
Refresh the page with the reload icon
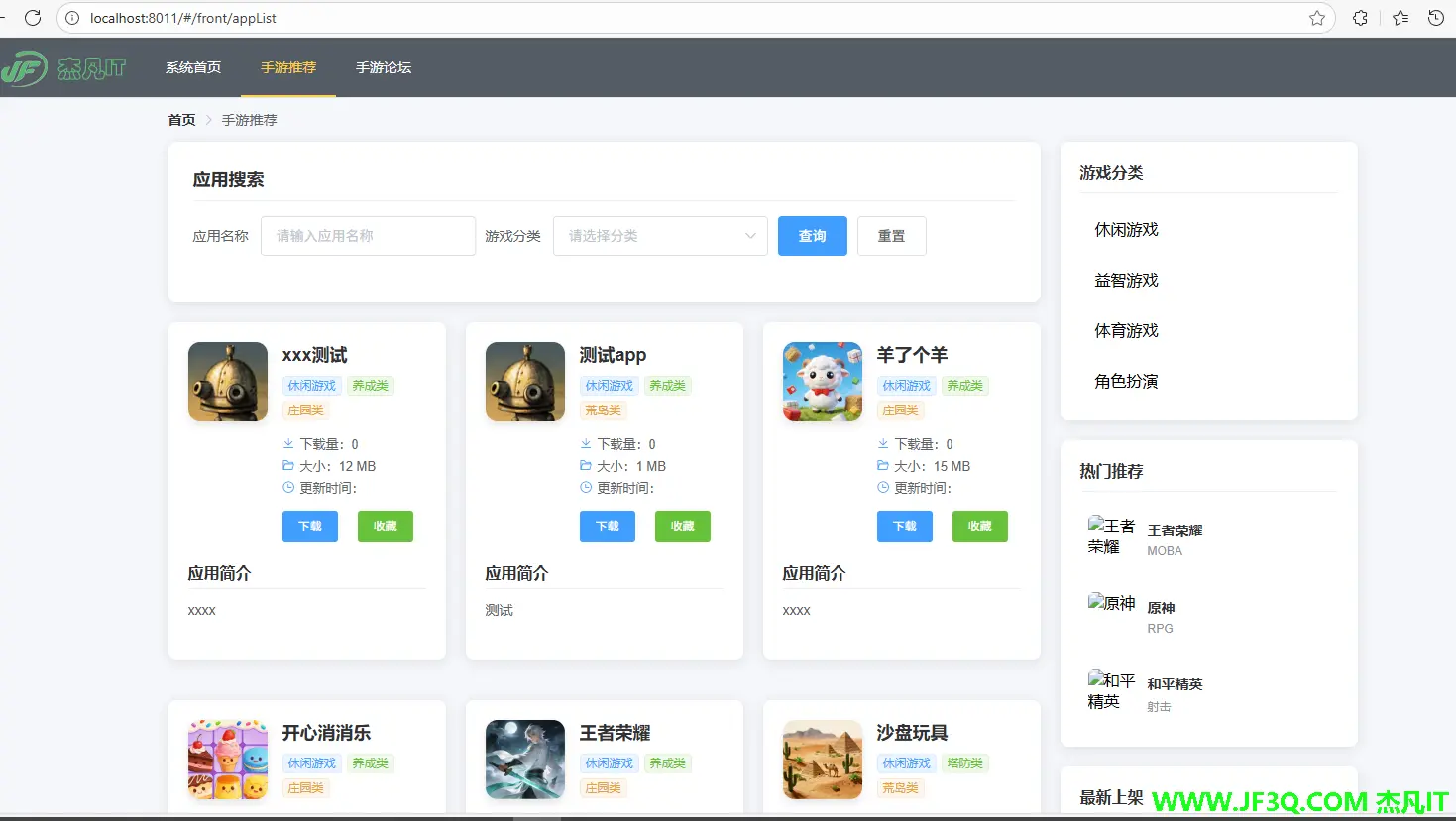click(34, 17)
